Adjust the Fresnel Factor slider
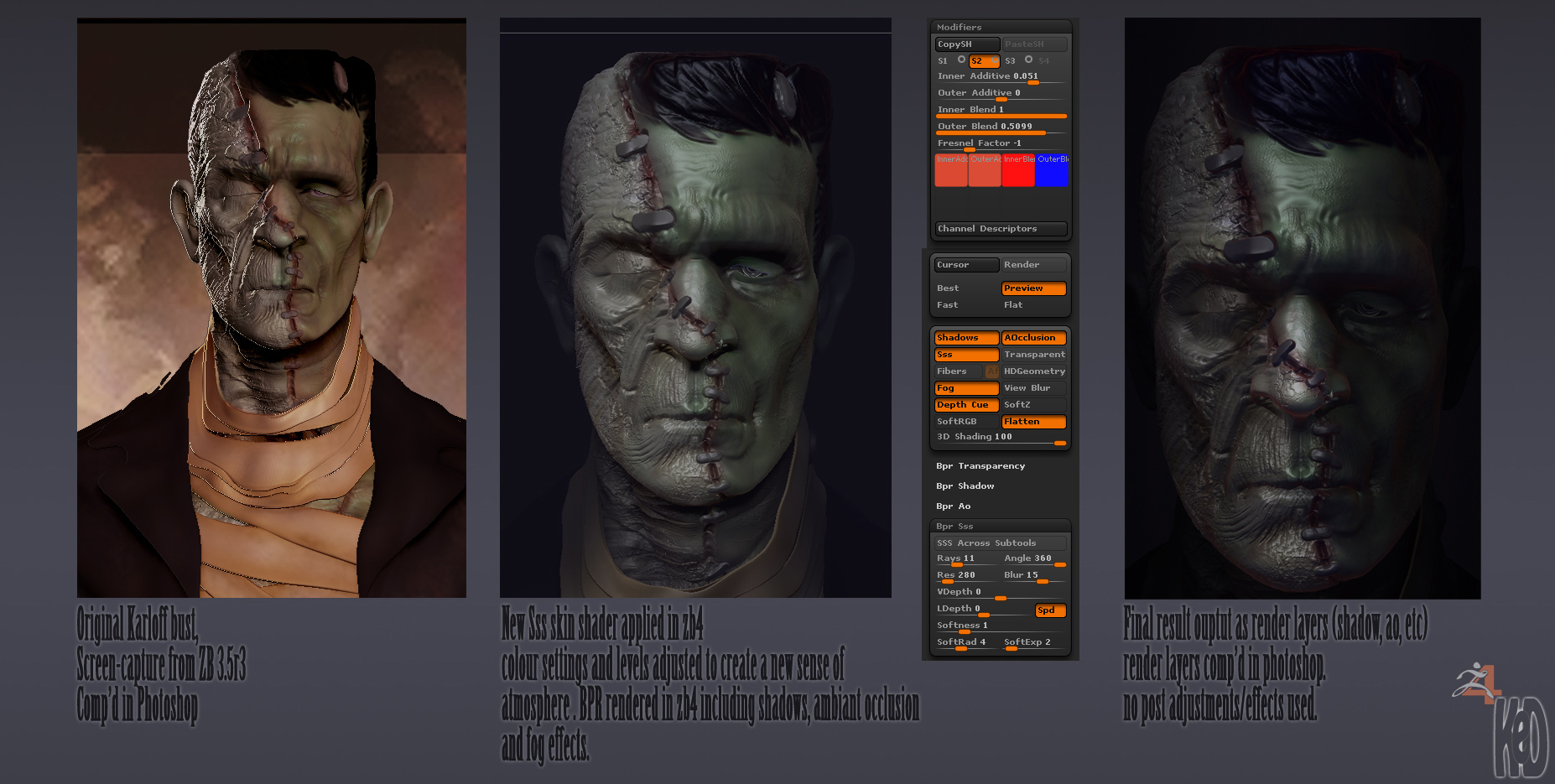 point(1001,144)
